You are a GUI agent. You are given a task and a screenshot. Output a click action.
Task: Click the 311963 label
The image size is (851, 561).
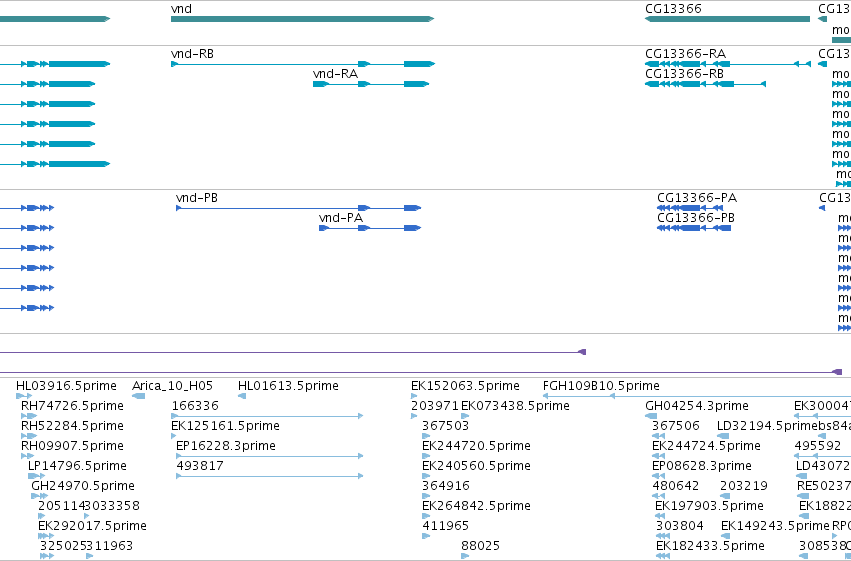[x=110, y=546]
